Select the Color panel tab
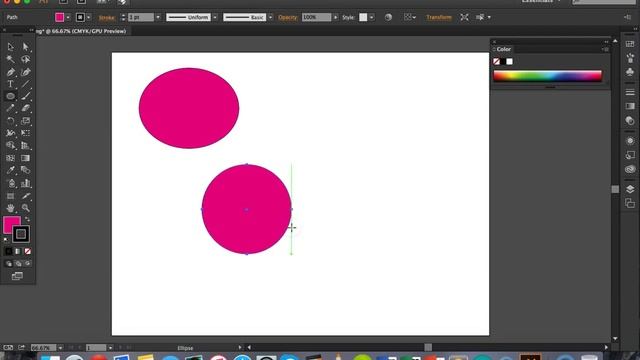 click(x=503, y=49)
